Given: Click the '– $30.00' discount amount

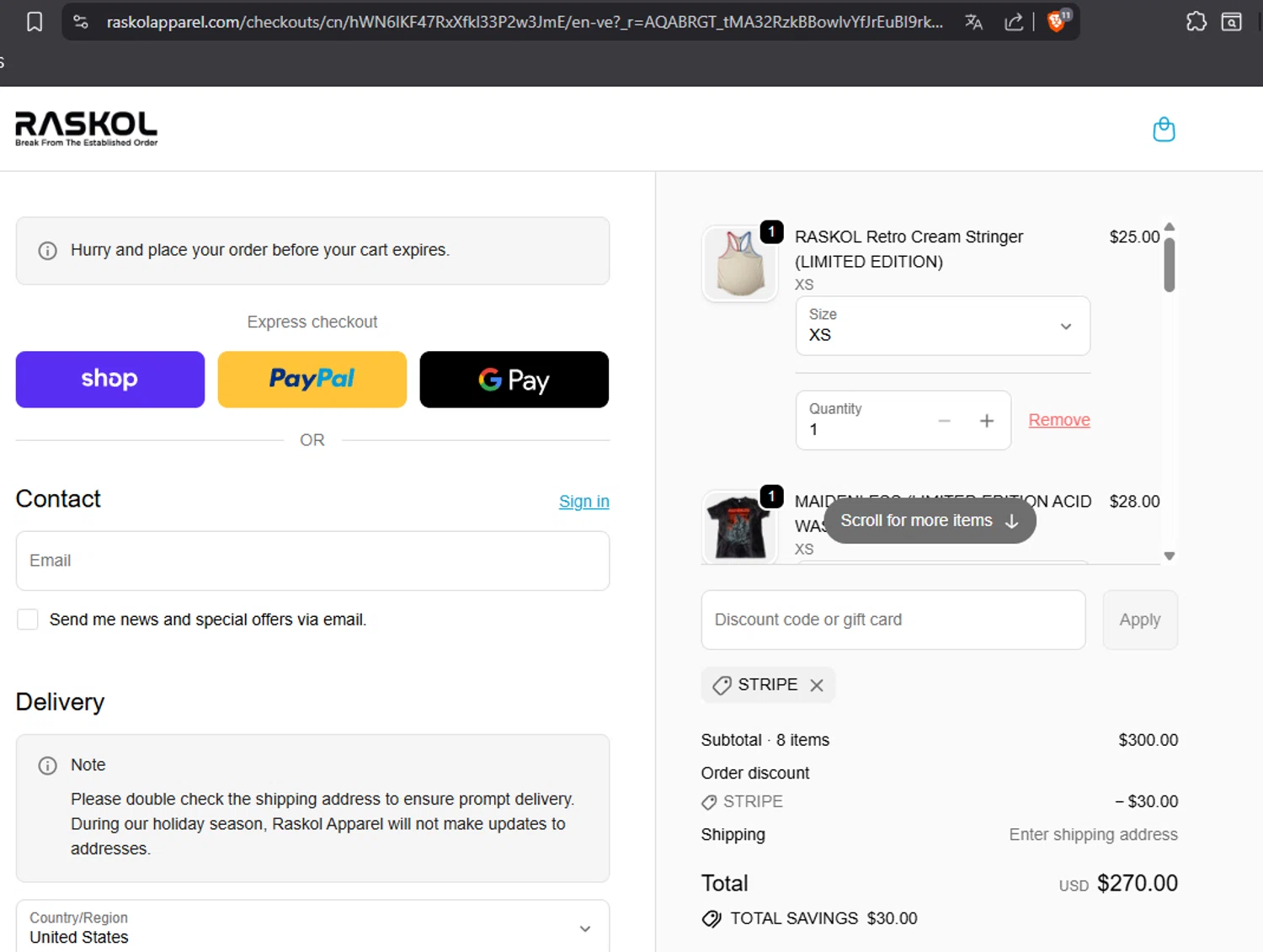Looking at the screenshot, I should [1147, 802].
